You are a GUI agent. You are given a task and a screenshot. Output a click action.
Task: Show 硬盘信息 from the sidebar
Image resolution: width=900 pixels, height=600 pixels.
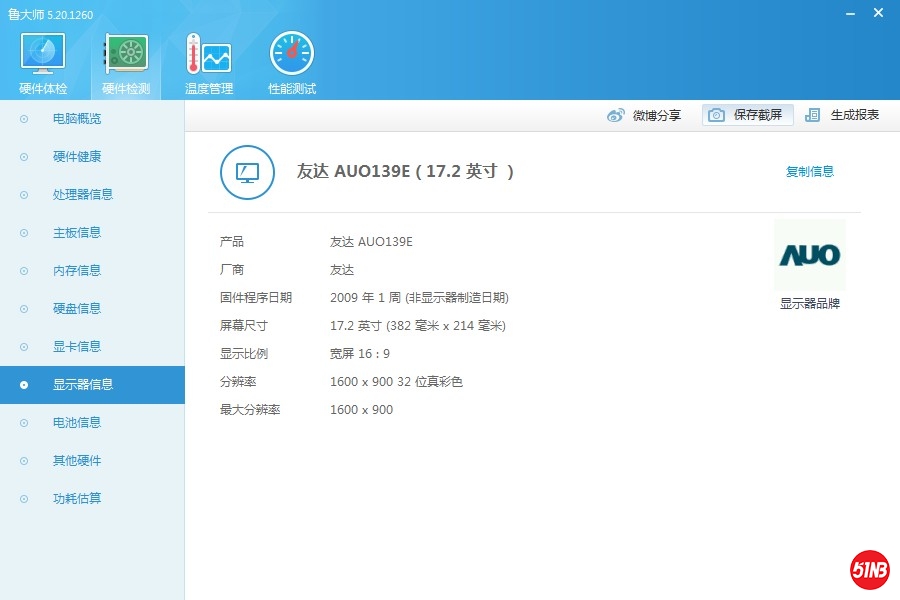(x=77, y=309)
